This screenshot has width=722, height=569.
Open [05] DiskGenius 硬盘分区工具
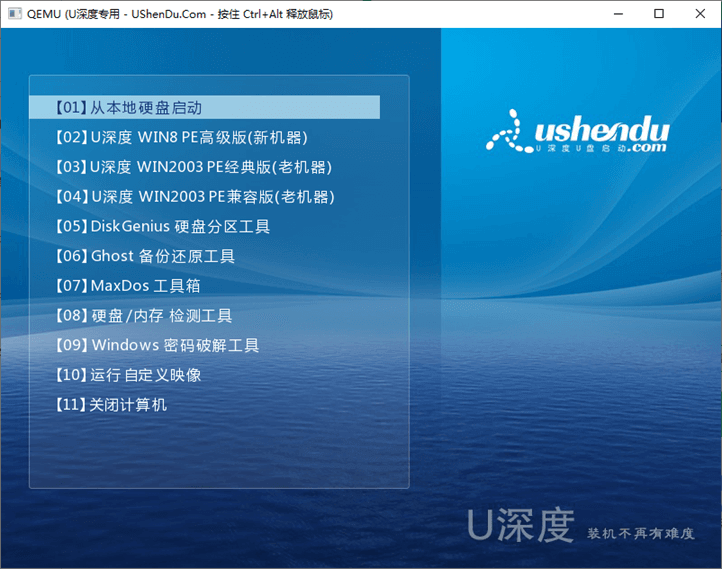(x=163, y=226)
